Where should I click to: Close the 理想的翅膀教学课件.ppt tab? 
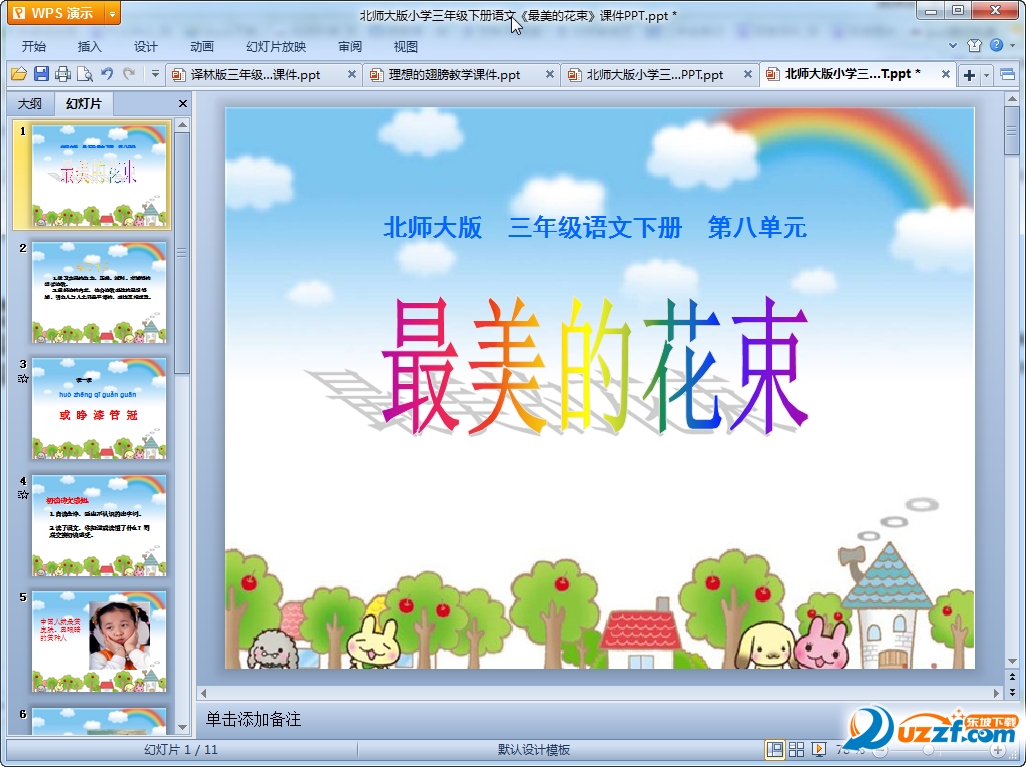click(x=550, y=75)
